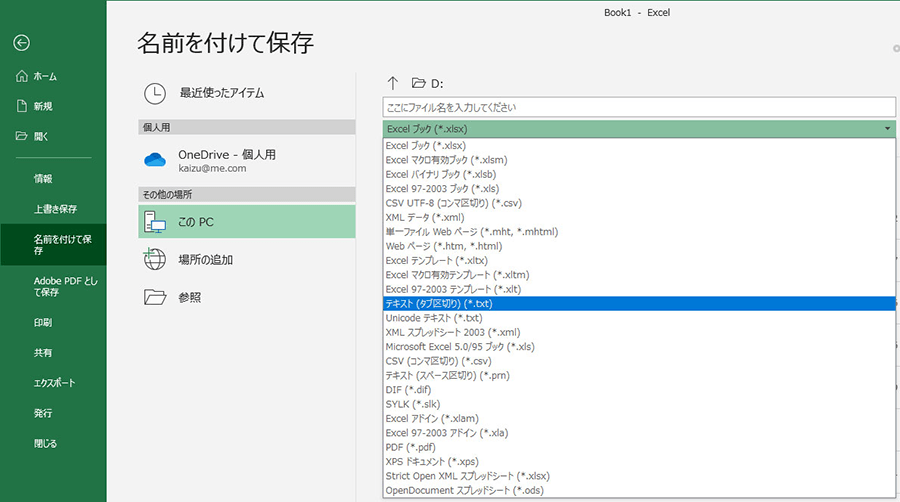Viewport: 900px width, 502px height.
Task: Choose Excel バイナリ ブック (*.xlsb)
Action: coord(639,174)
